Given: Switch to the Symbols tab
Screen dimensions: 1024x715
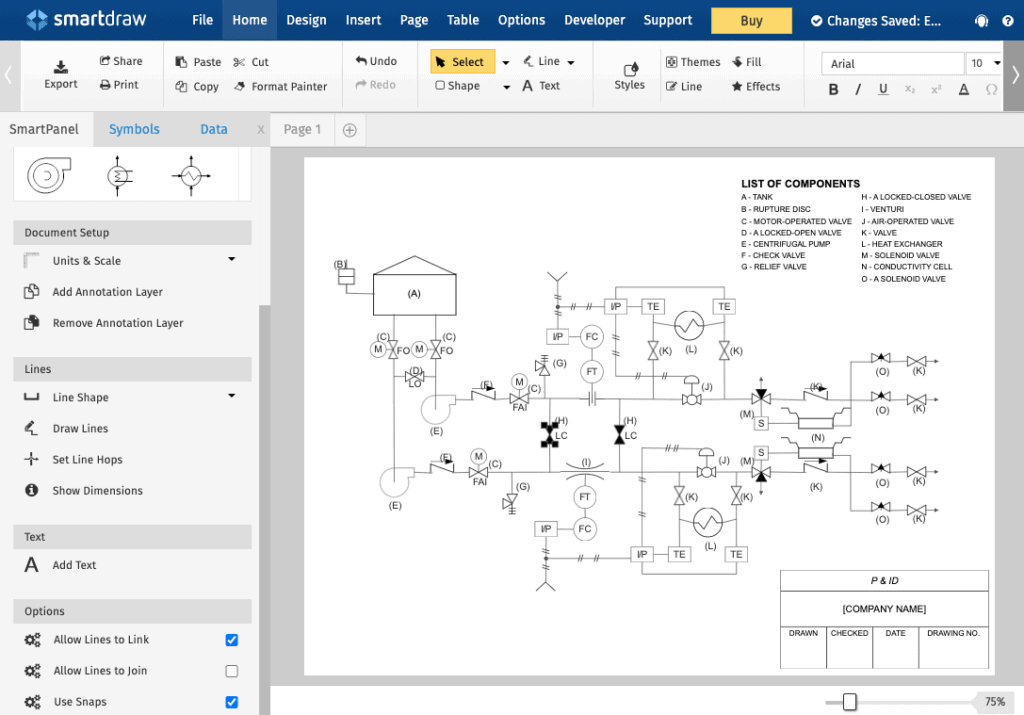Looking at the screenshot, I should coord(134,129).
